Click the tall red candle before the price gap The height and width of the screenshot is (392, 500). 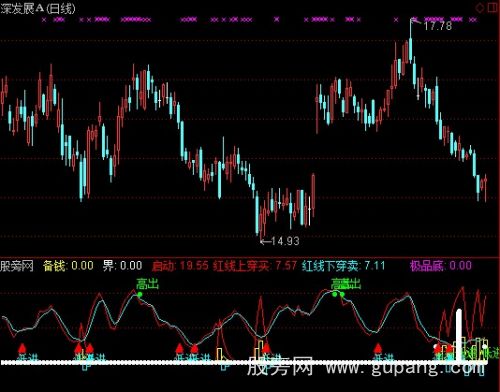(313, 196)
